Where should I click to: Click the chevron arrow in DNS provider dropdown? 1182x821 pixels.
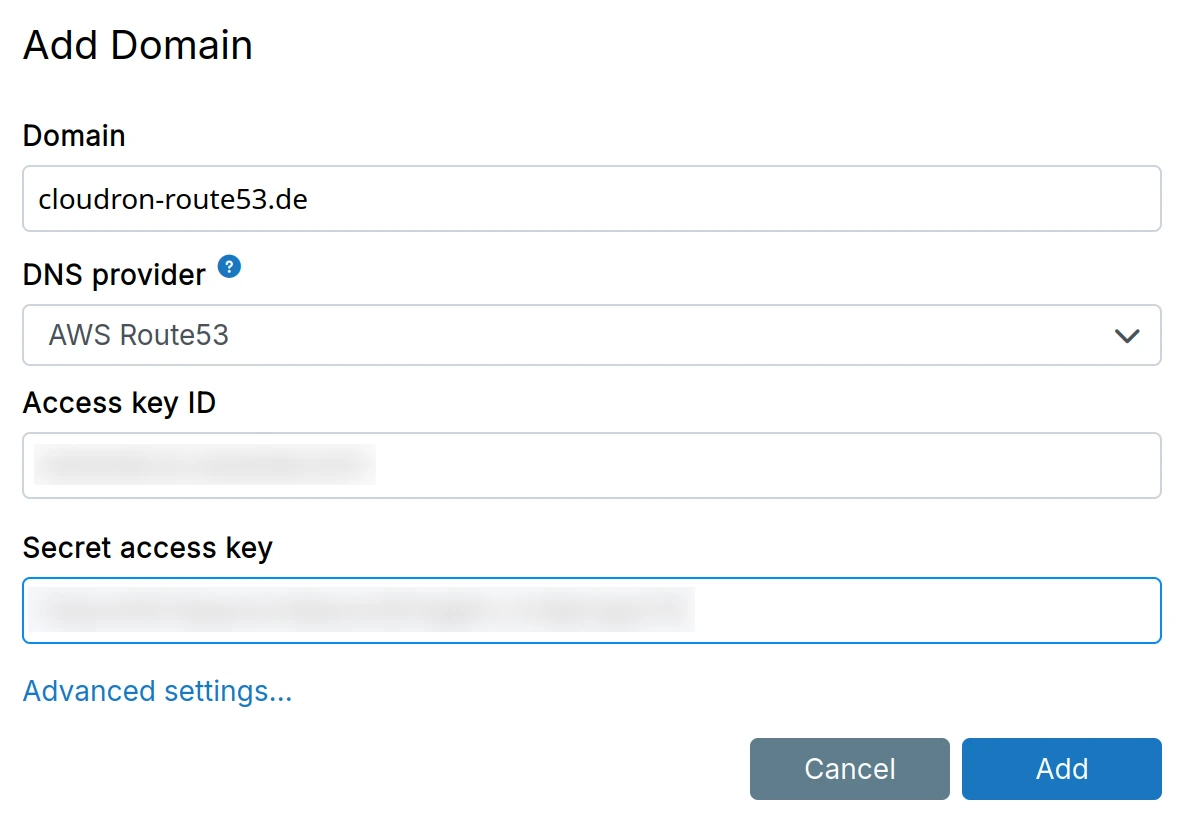(x=1127, y=336)
